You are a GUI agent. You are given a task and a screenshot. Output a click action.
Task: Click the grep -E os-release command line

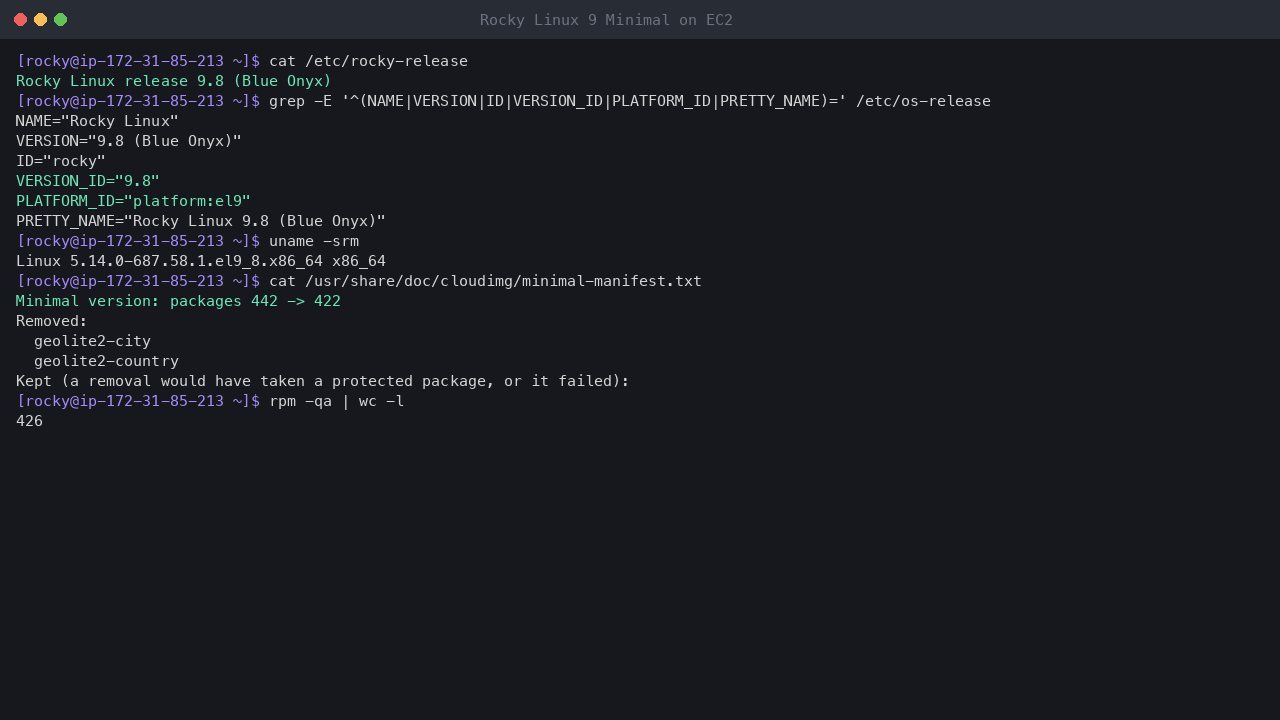(503, 101)
